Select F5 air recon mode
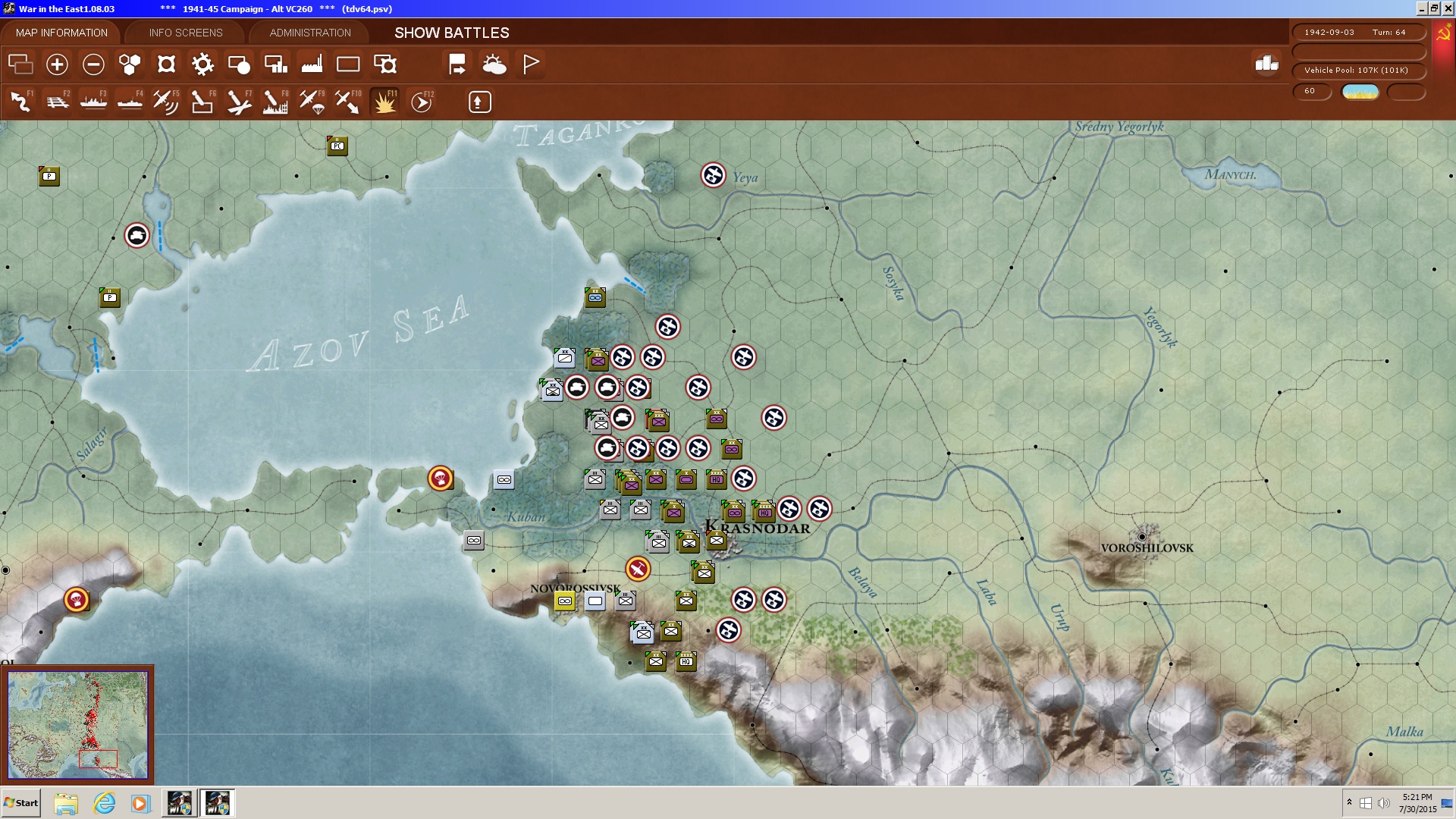This screenshot has height=819, width=1456. click(x=166, y=102)
